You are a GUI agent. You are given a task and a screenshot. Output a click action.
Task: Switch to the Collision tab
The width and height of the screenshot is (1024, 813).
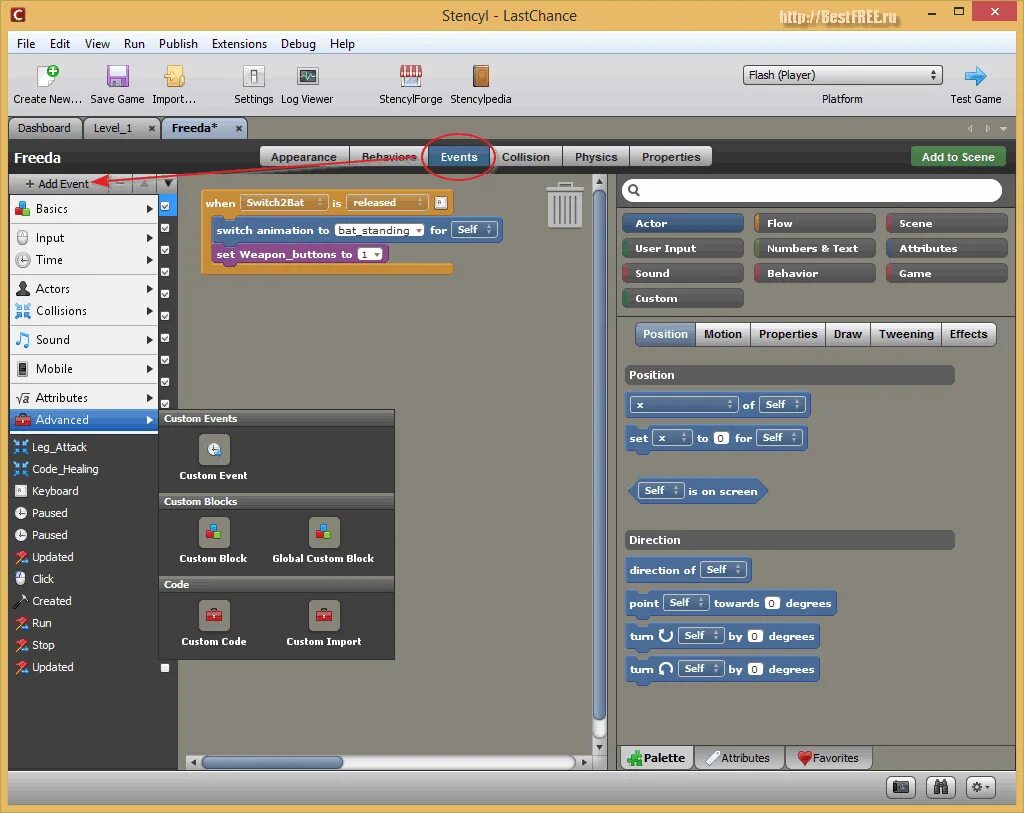pyautogui.click(x=526, y=157)
